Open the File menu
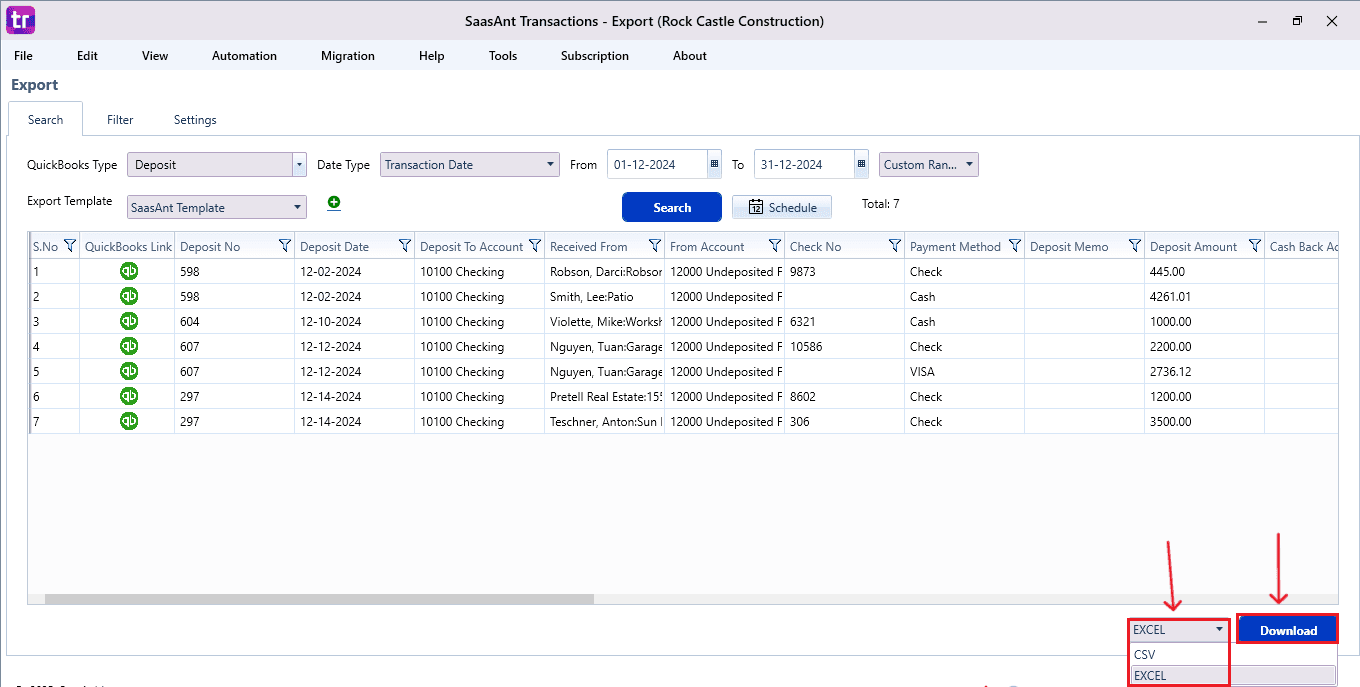Image resolution: width=1360 pixels, height=687 pixels. 24,56
